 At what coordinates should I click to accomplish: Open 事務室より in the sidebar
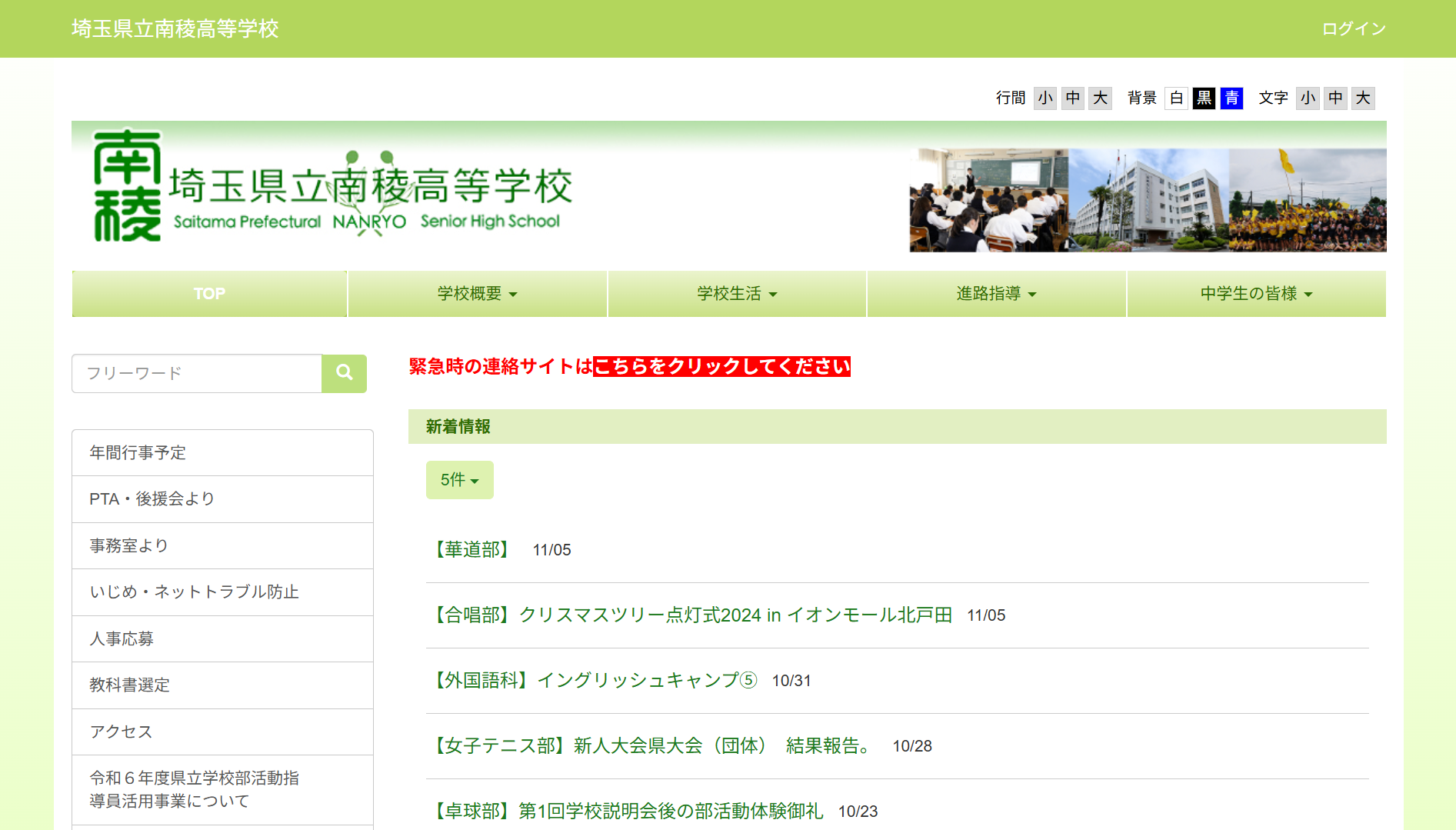[222, 545]
